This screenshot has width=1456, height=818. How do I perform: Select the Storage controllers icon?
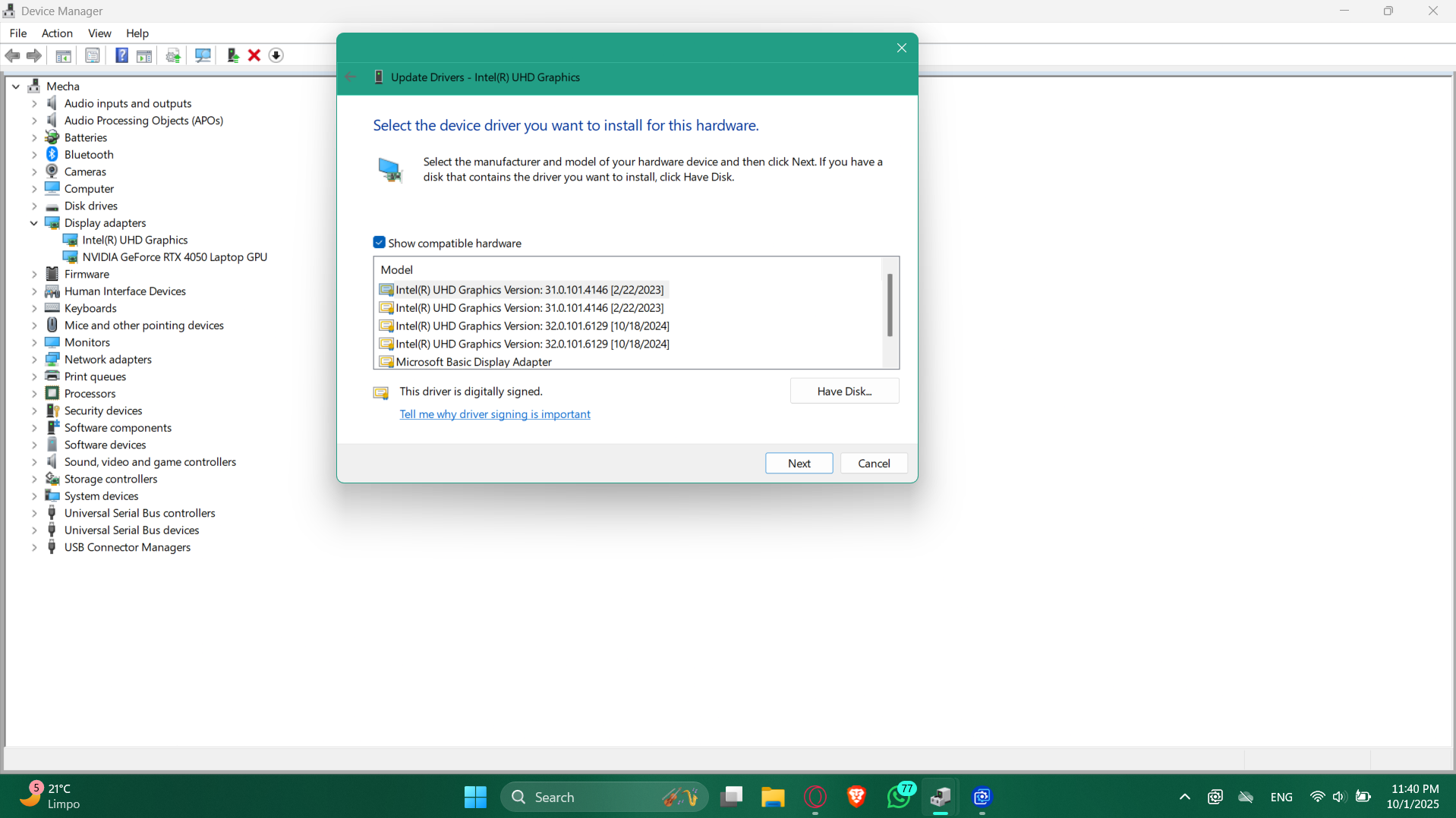click(x=52, y=479)
